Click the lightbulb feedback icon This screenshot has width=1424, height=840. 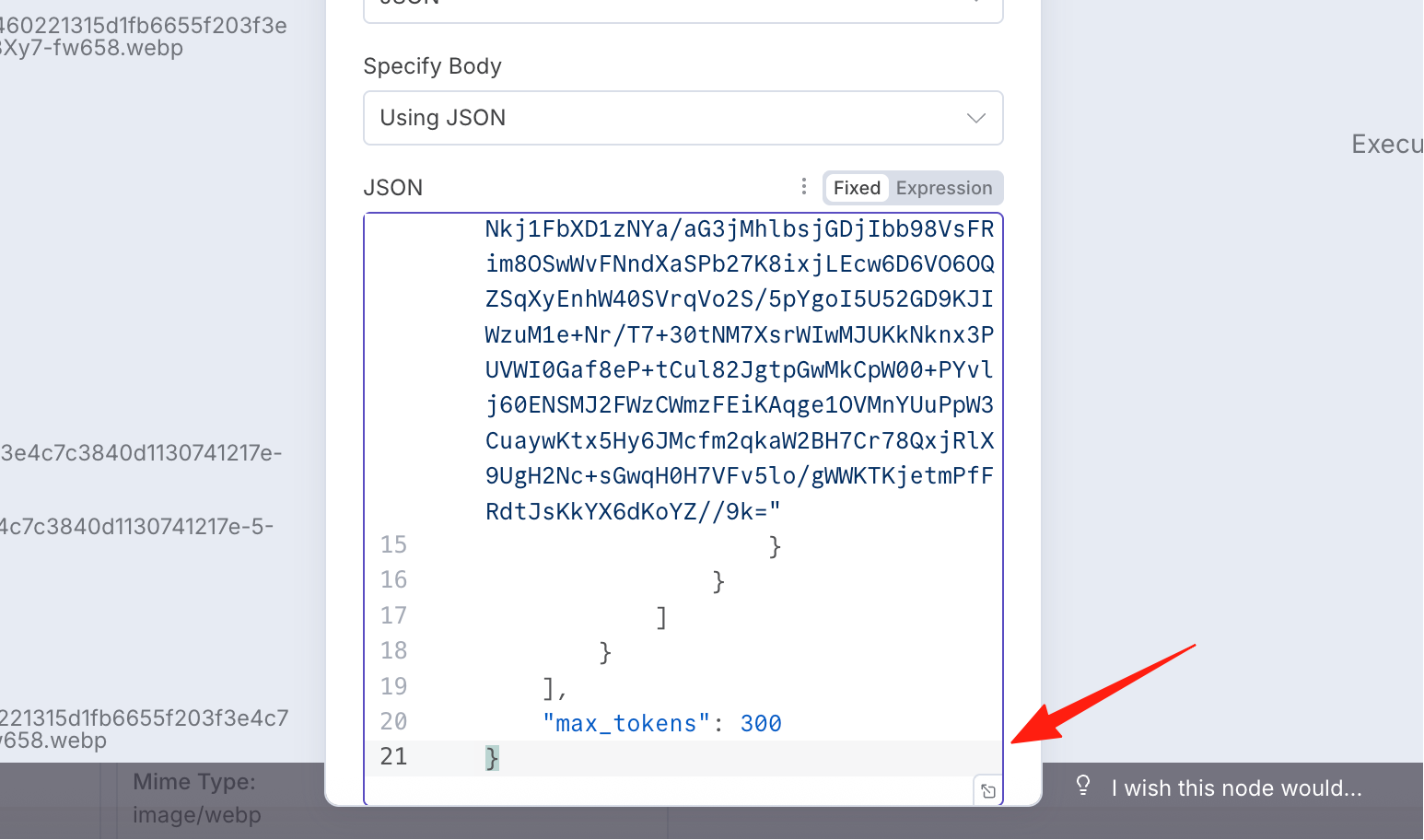click(x=1083, y=786)
